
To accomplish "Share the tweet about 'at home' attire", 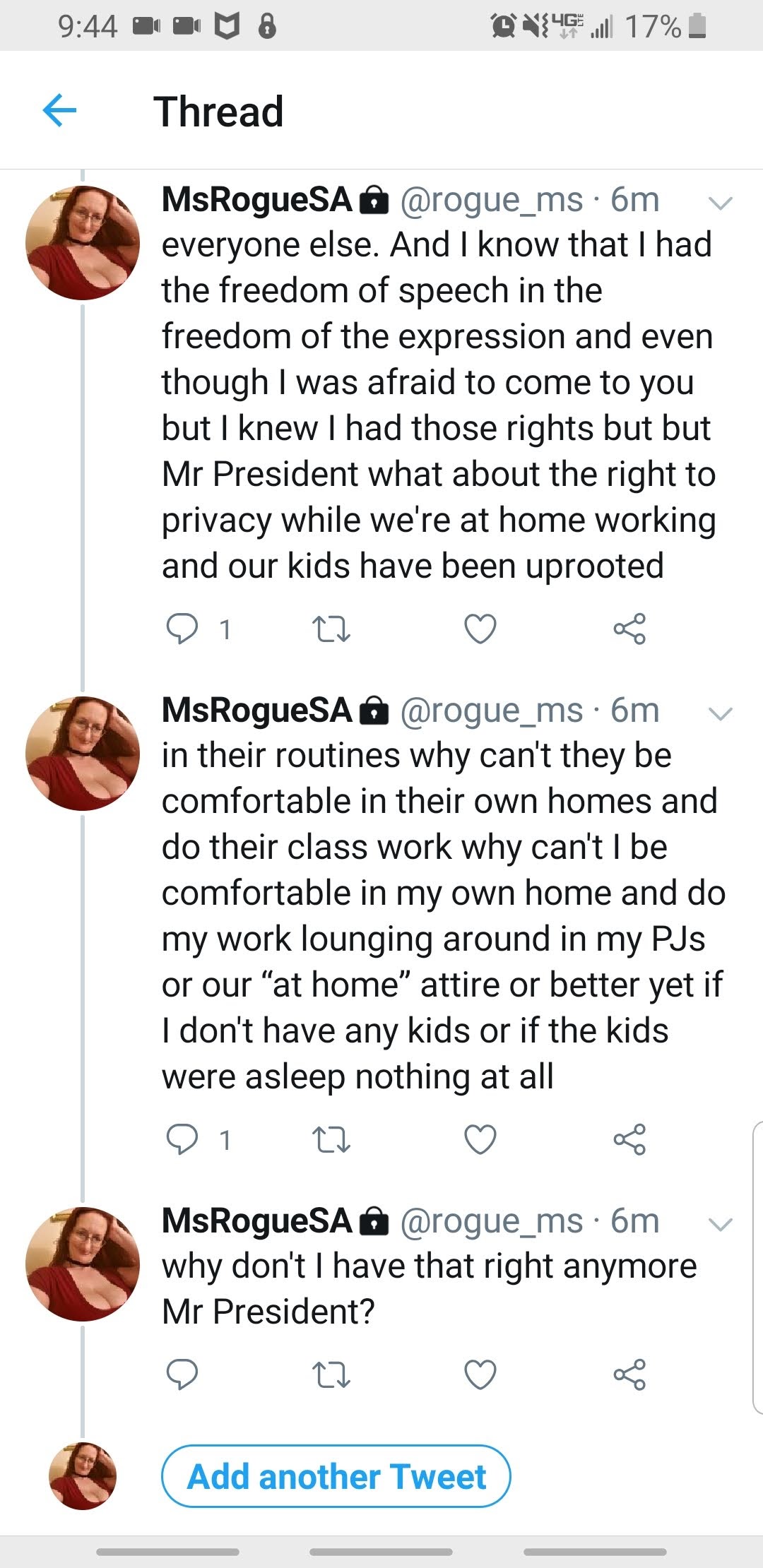I will (x=629, y=1139).
